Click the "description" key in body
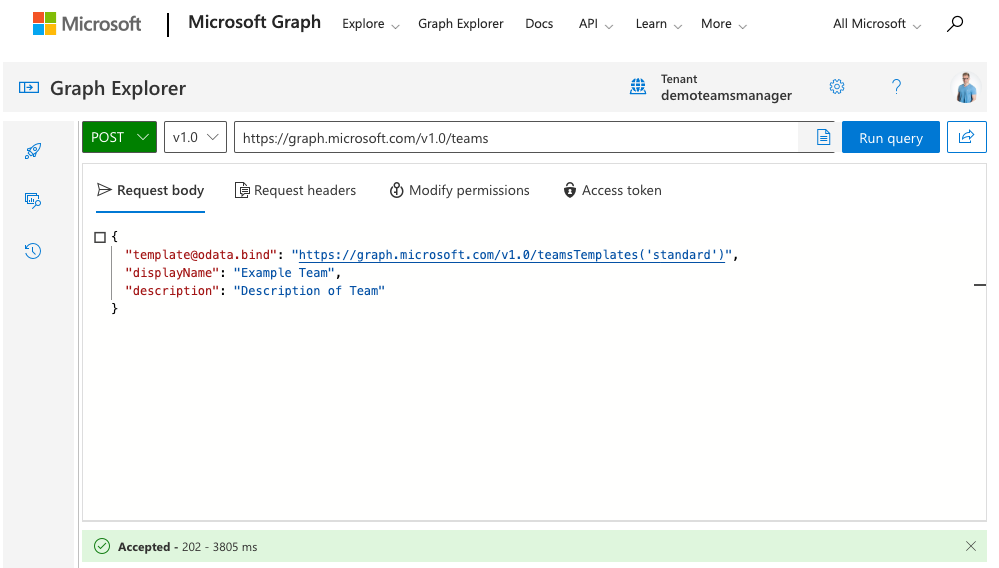Screen dimensions: 999x568 pyautogui.click(x=172, y=290)
